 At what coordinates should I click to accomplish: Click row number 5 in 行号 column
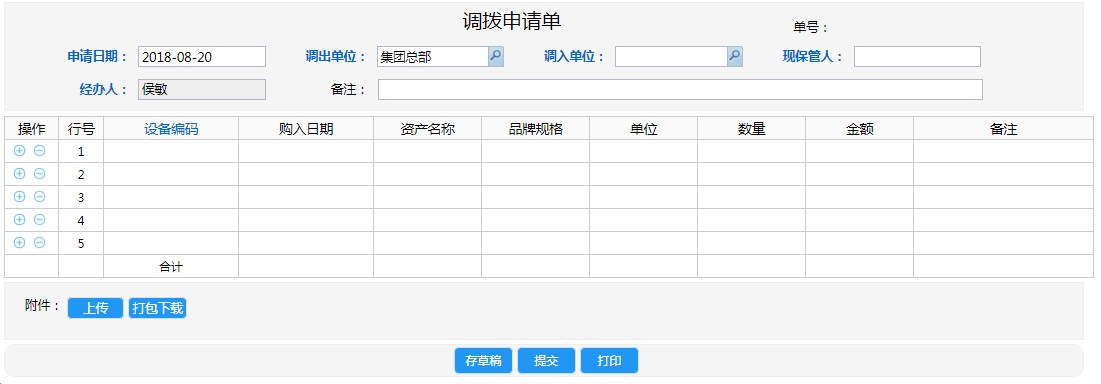(x=81, y=244)
